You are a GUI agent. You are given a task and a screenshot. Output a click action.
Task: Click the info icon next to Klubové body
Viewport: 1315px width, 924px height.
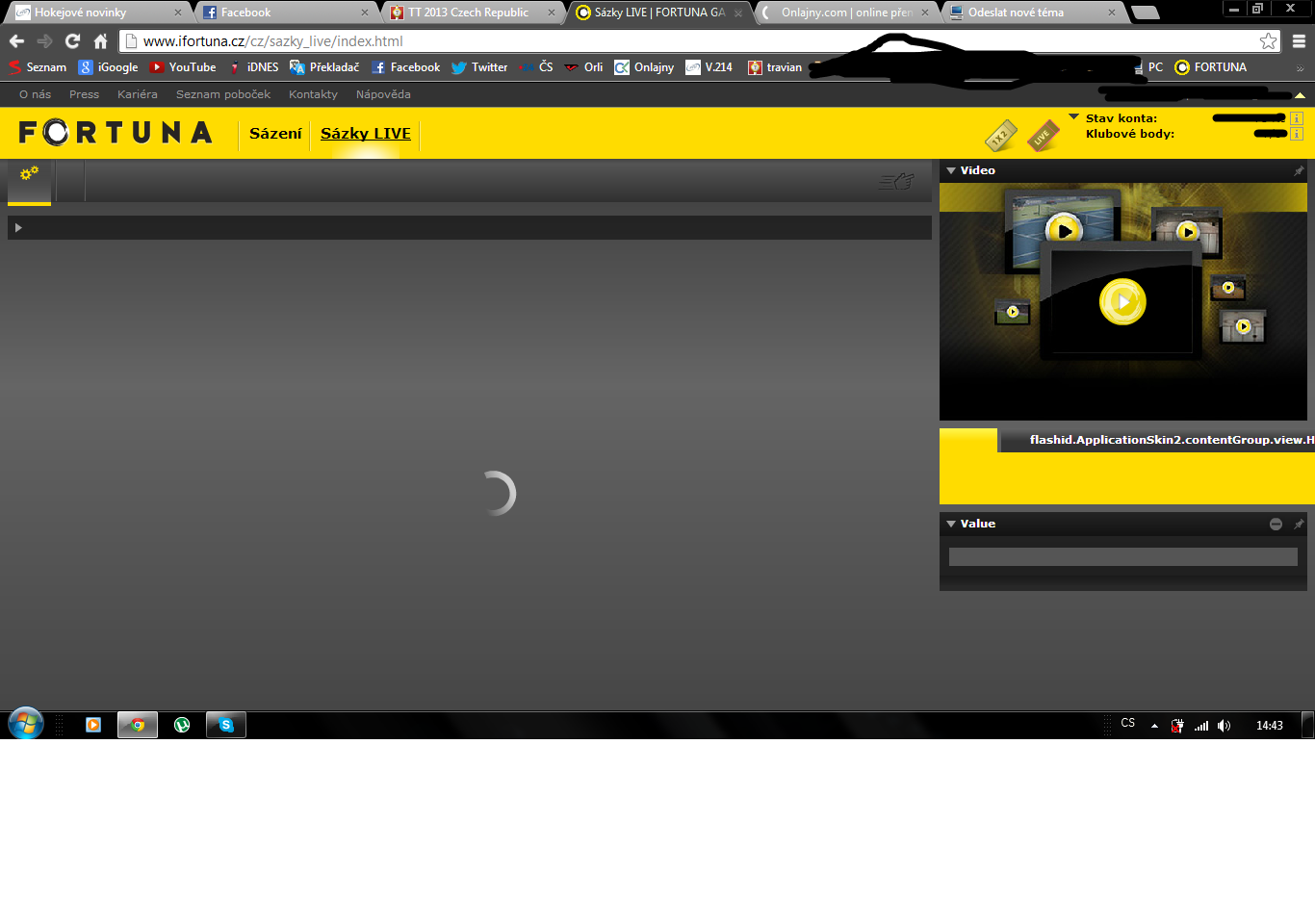(1297, 134)
